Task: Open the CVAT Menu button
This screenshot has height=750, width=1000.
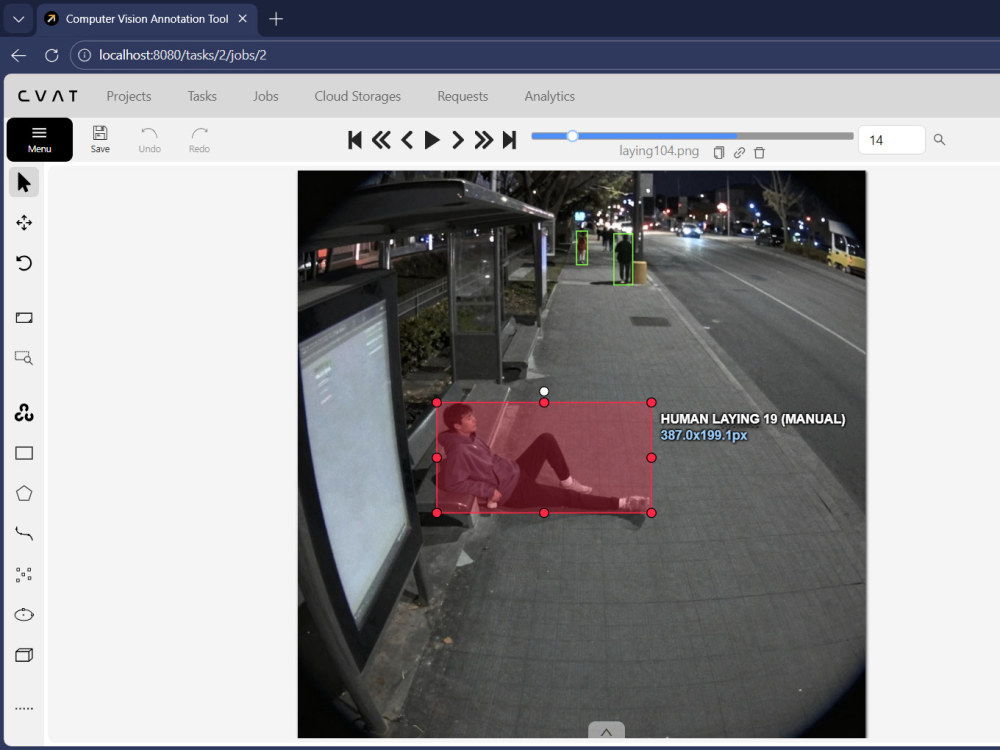Action: (40, 140)
